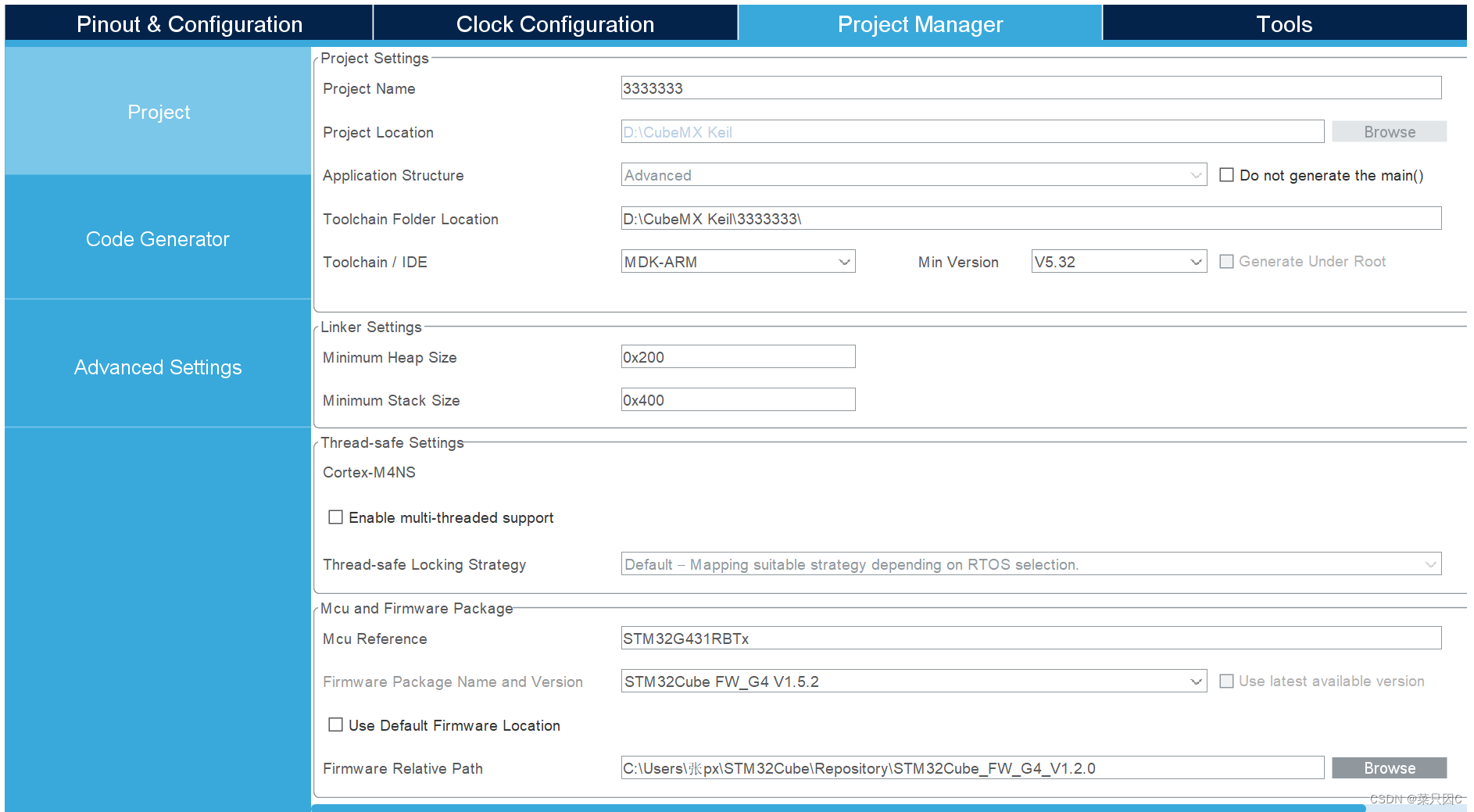Toggle Do not generate the main() checkbox

1227,175
